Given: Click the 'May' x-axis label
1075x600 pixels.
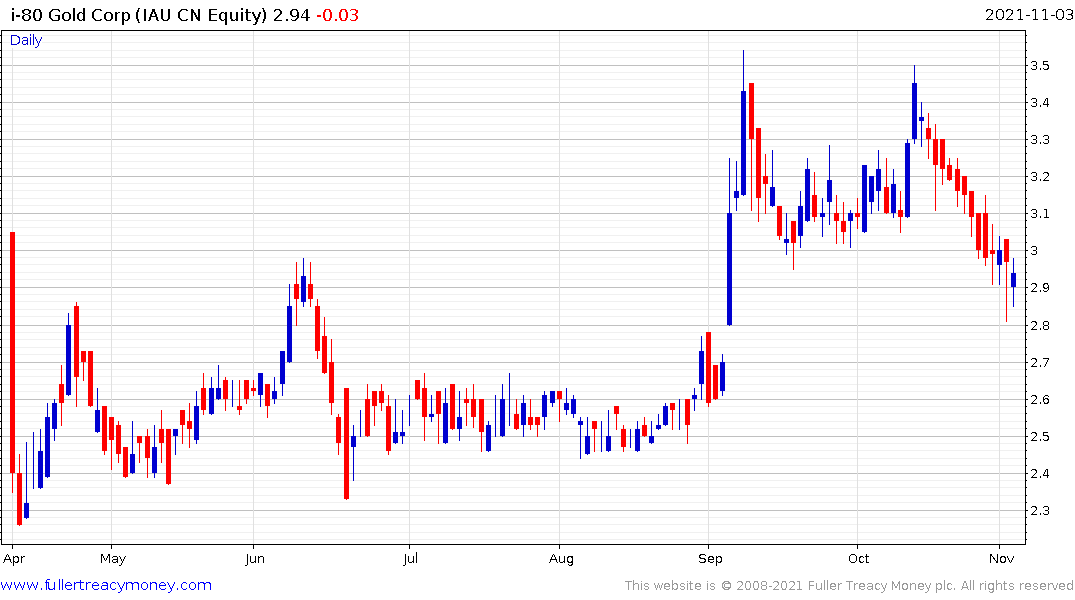Looking at the screenshot, I should point(113,559).
